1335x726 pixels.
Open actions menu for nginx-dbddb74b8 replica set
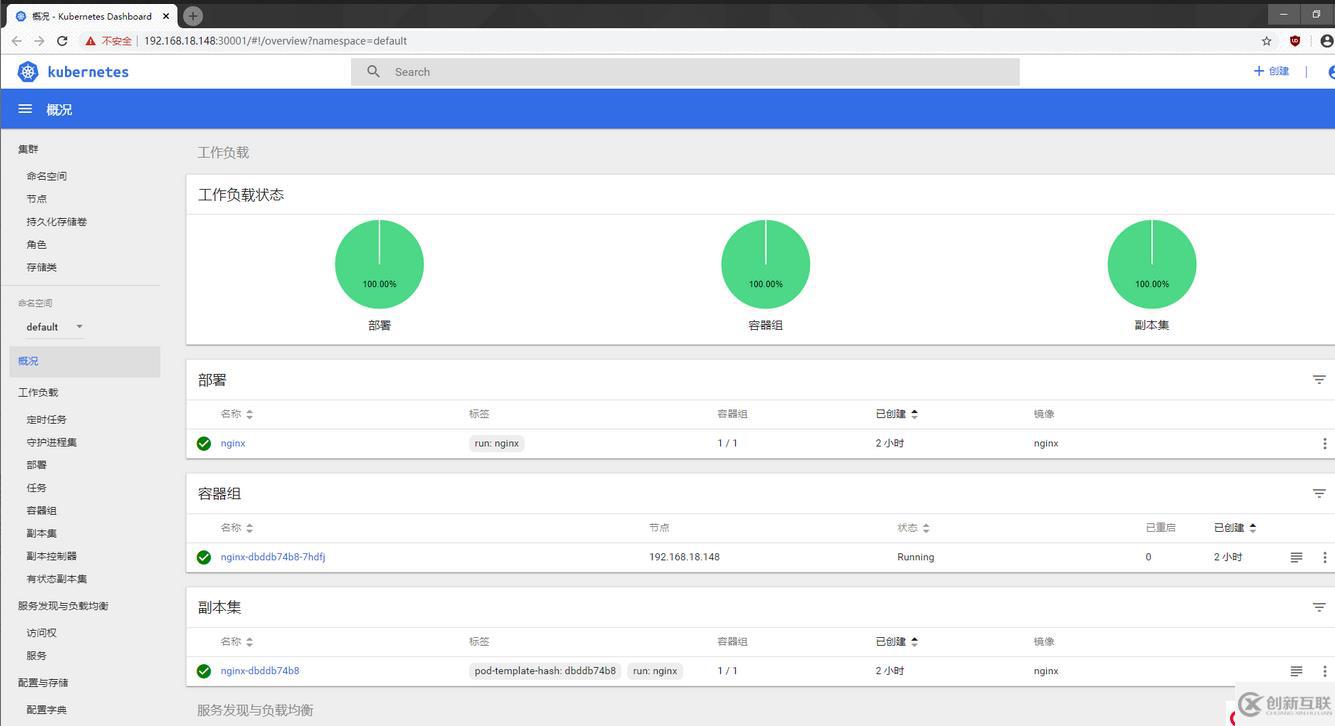(x=1325, y=671)
